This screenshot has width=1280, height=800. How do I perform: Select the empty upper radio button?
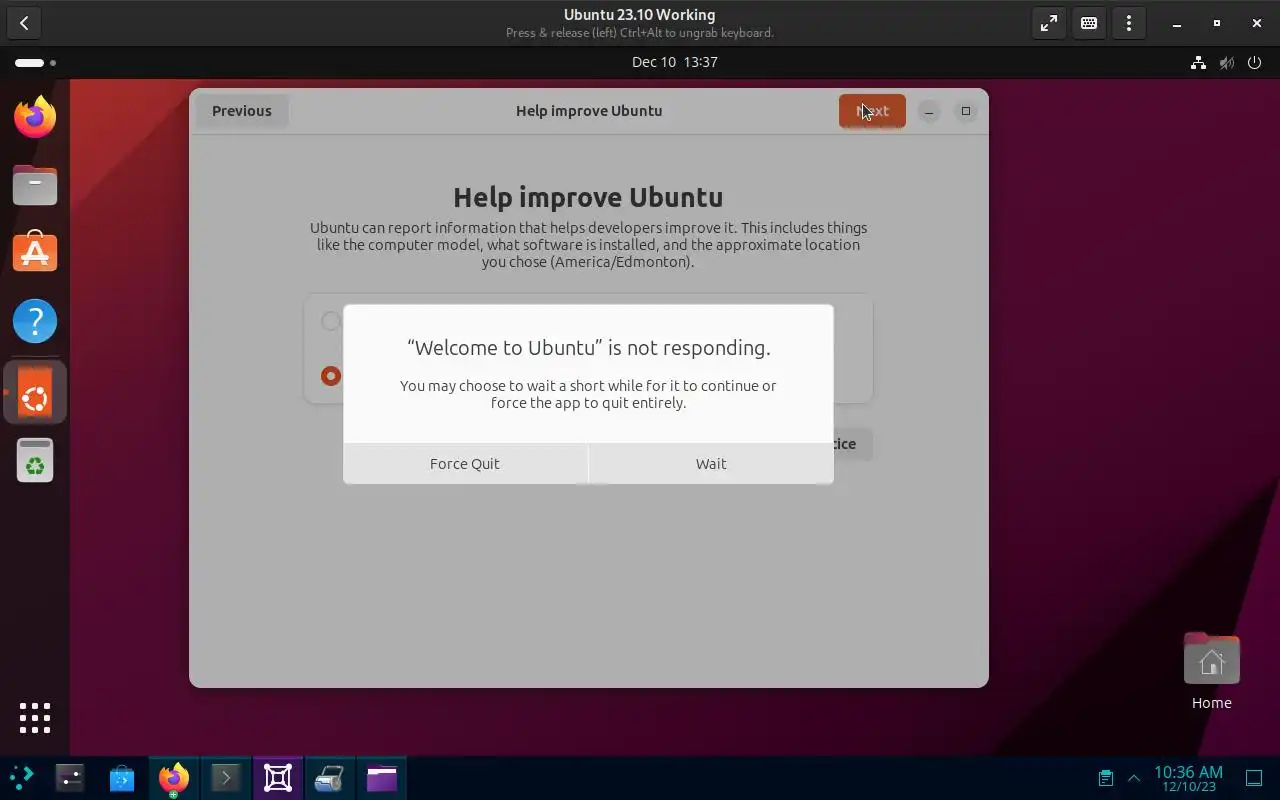331,321
